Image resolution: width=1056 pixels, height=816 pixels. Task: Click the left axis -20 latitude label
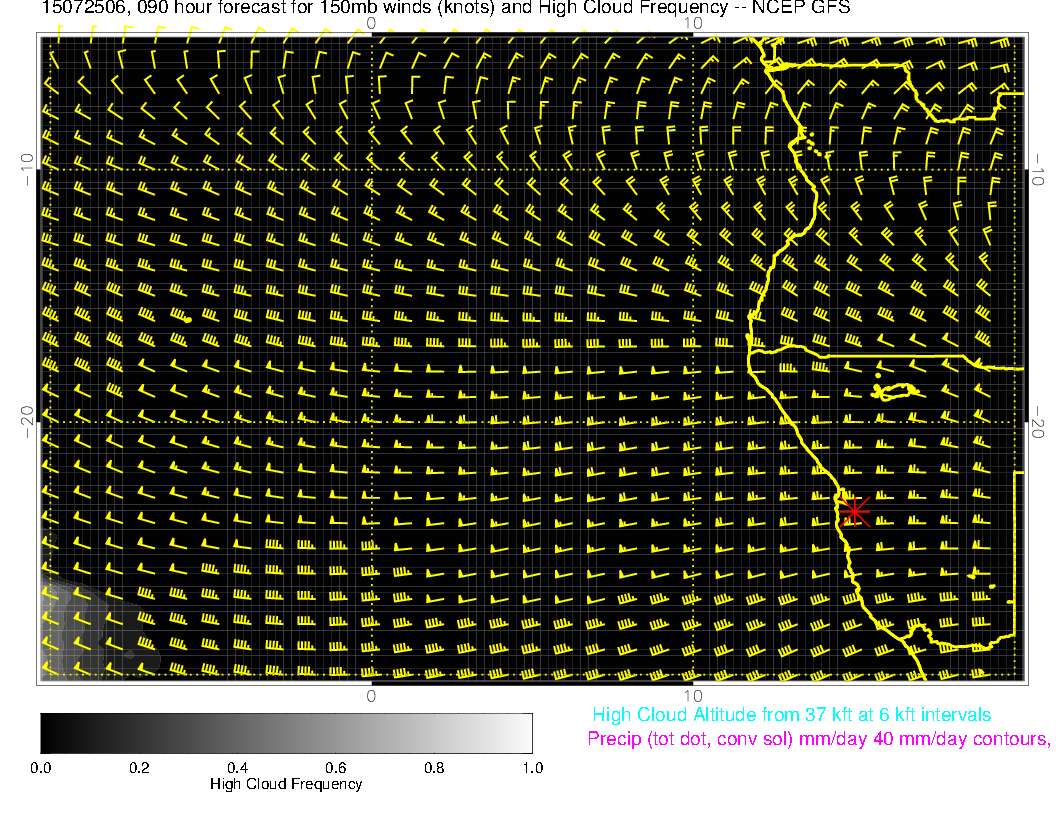(x=27, y=422)
